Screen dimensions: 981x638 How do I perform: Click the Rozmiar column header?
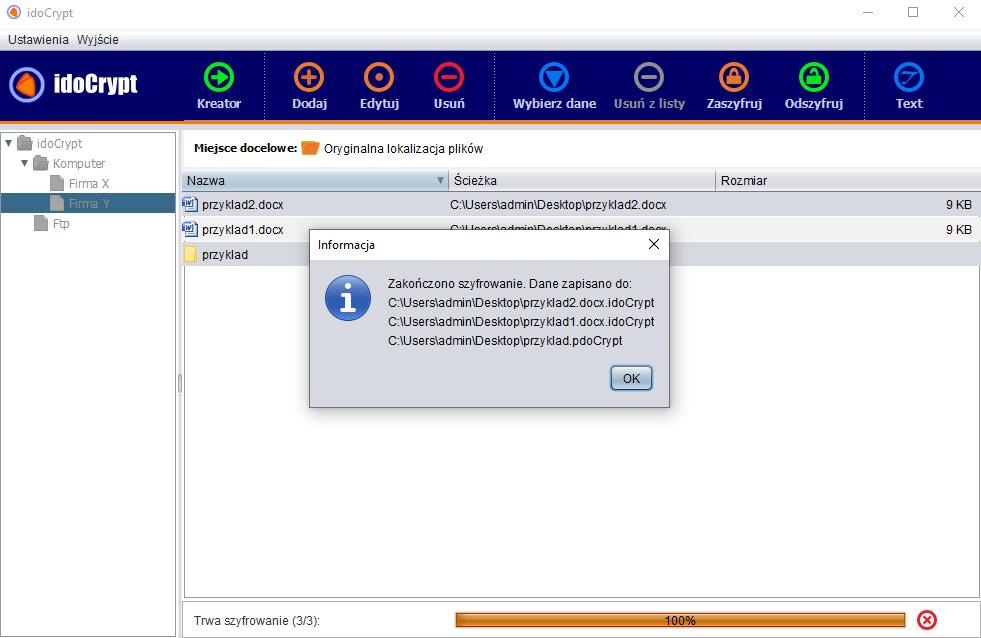[848, 180]
